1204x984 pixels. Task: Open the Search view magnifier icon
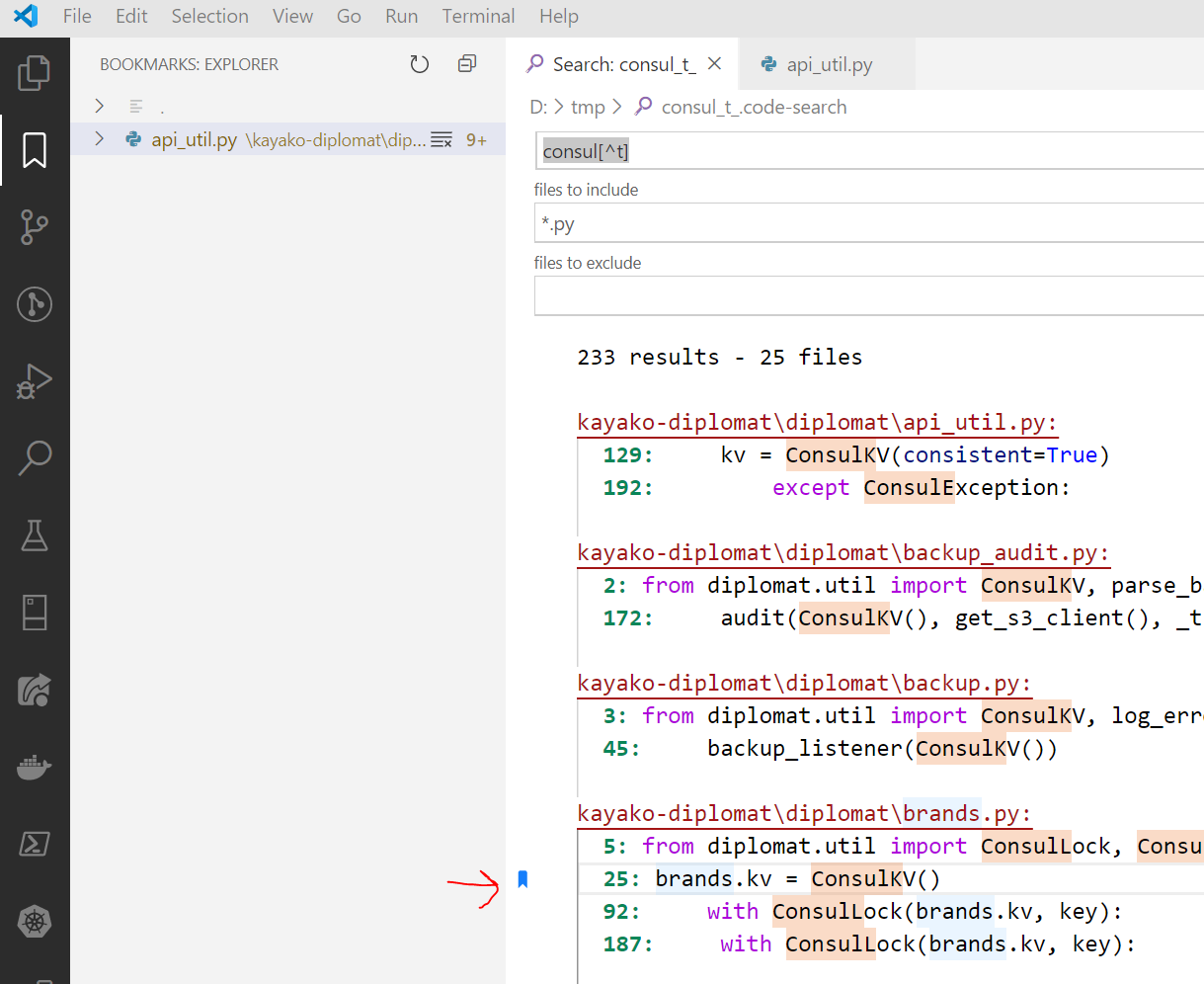pos(35,457)
